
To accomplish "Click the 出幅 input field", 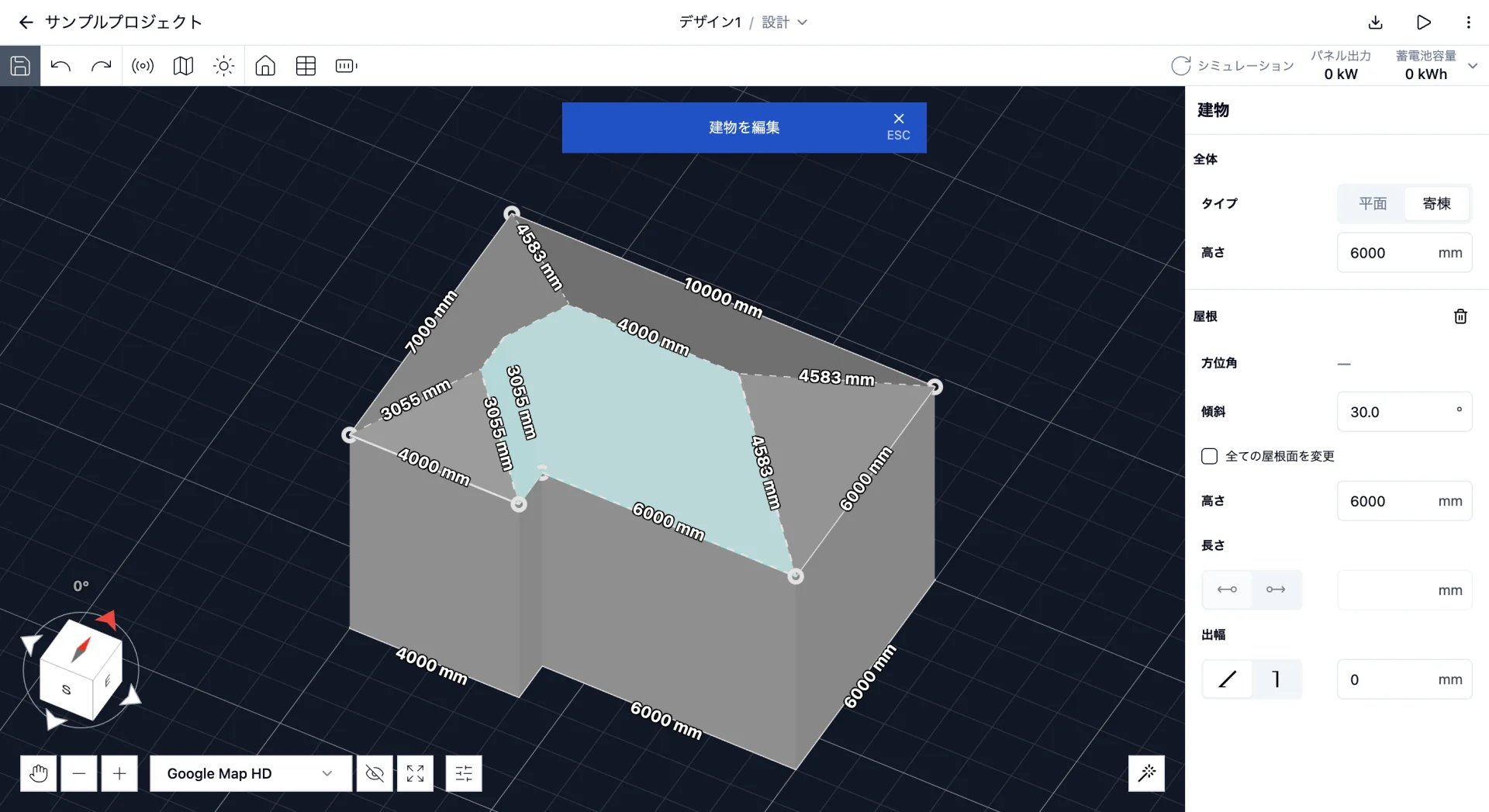I will [1404, 679].
